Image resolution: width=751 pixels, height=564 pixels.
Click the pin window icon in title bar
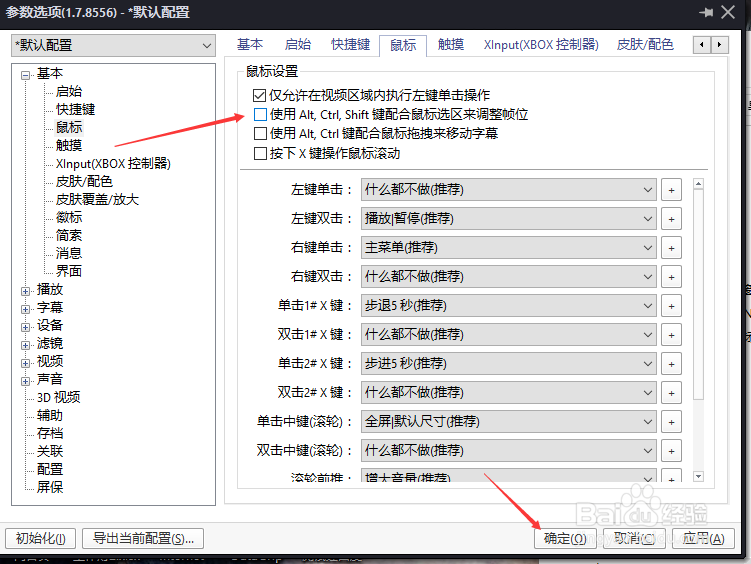706,12
